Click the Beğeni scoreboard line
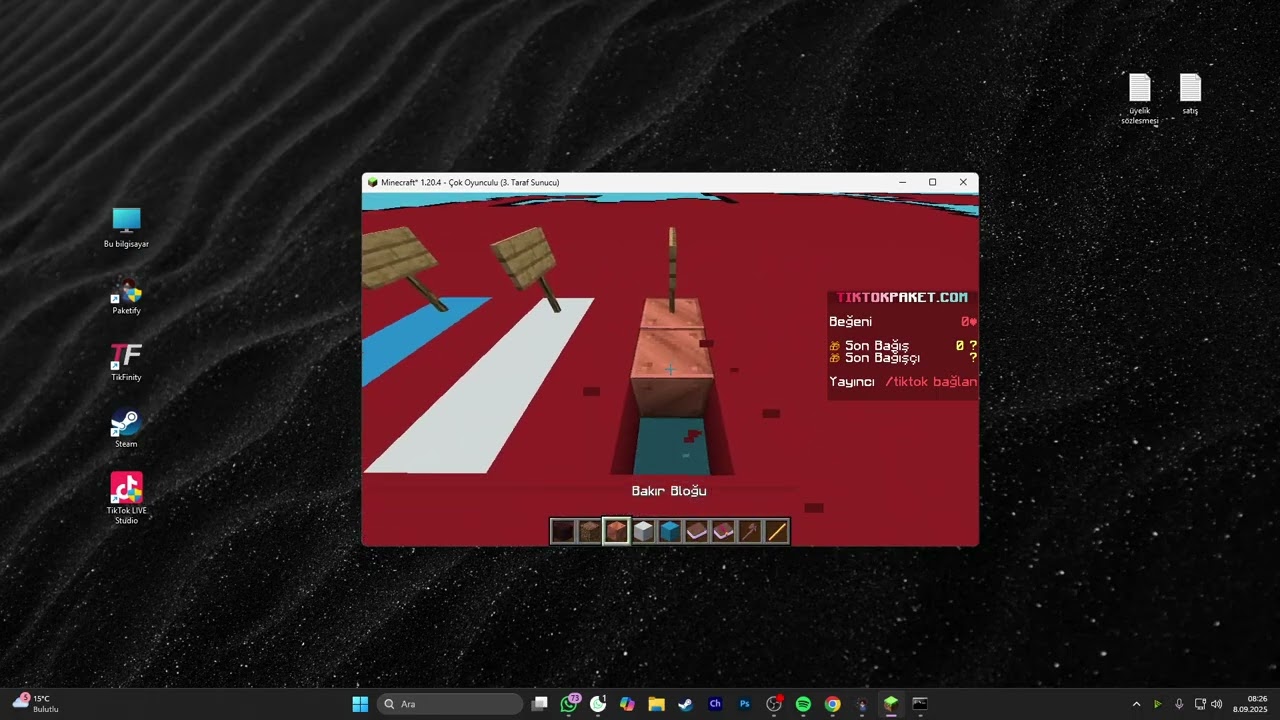Screen dimensions: 1280x720 pyautogui.click(x=903, y=322)
